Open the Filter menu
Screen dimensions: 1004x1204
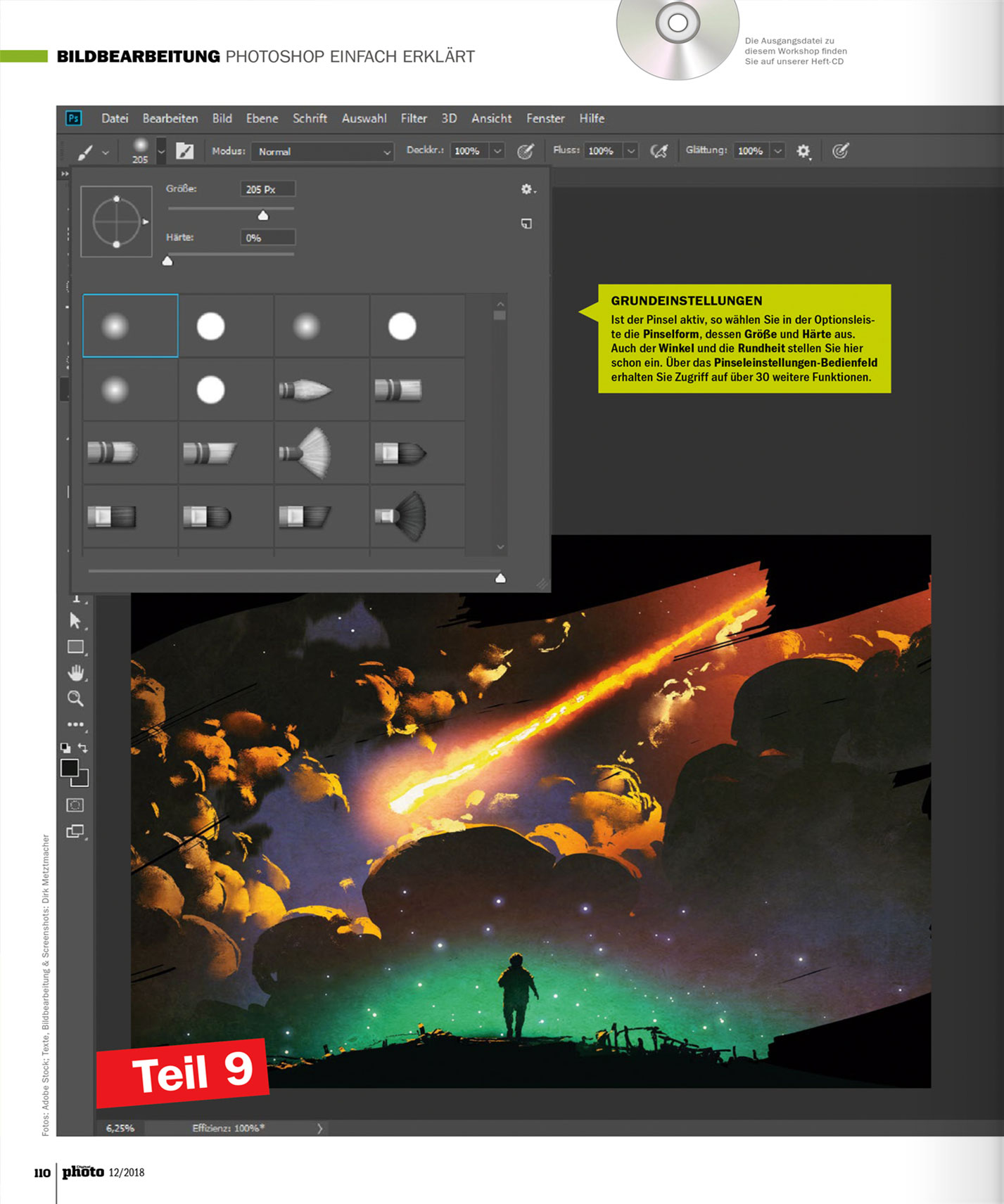click(x=414, y=118)
